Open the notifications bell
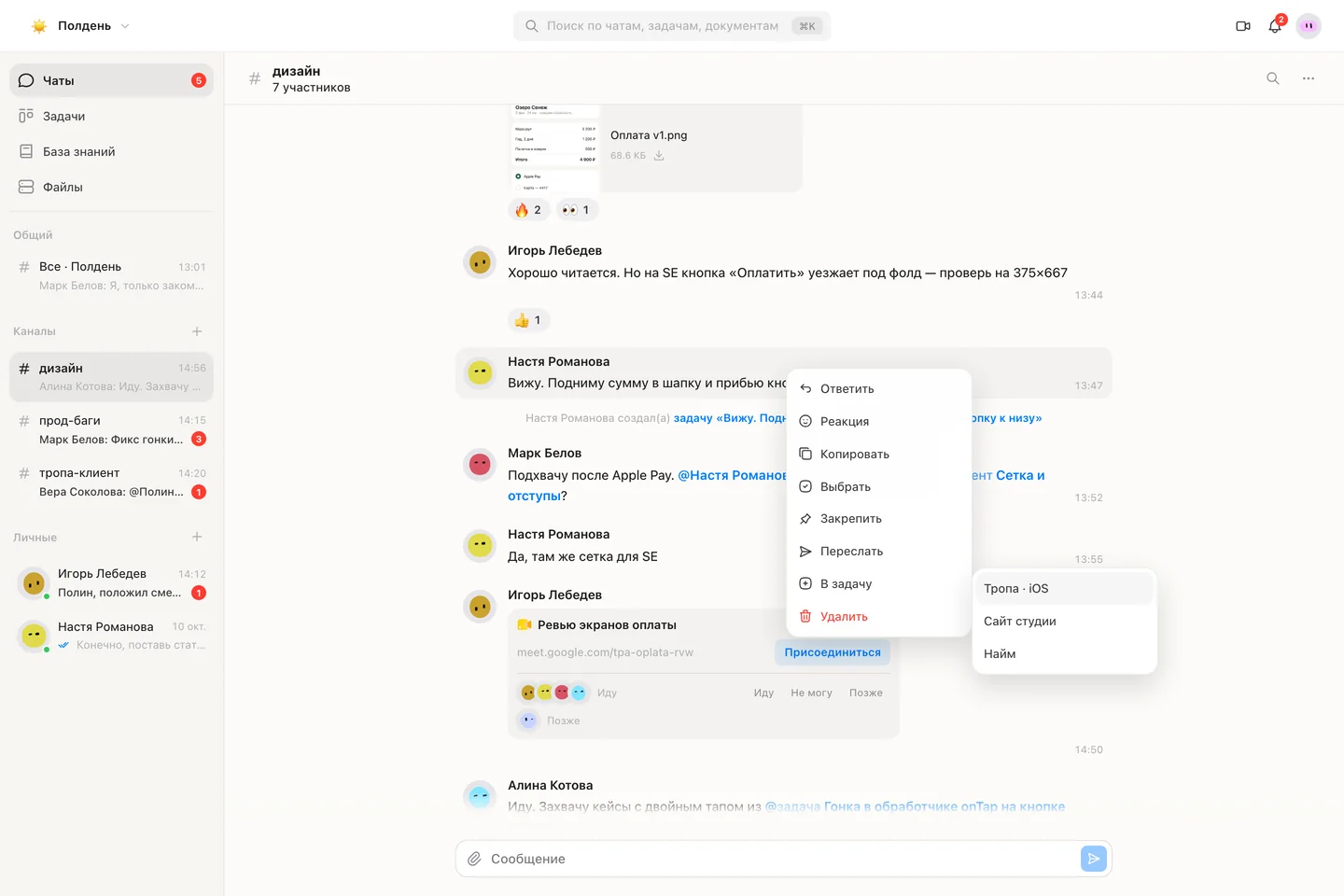 point(1275,26)
